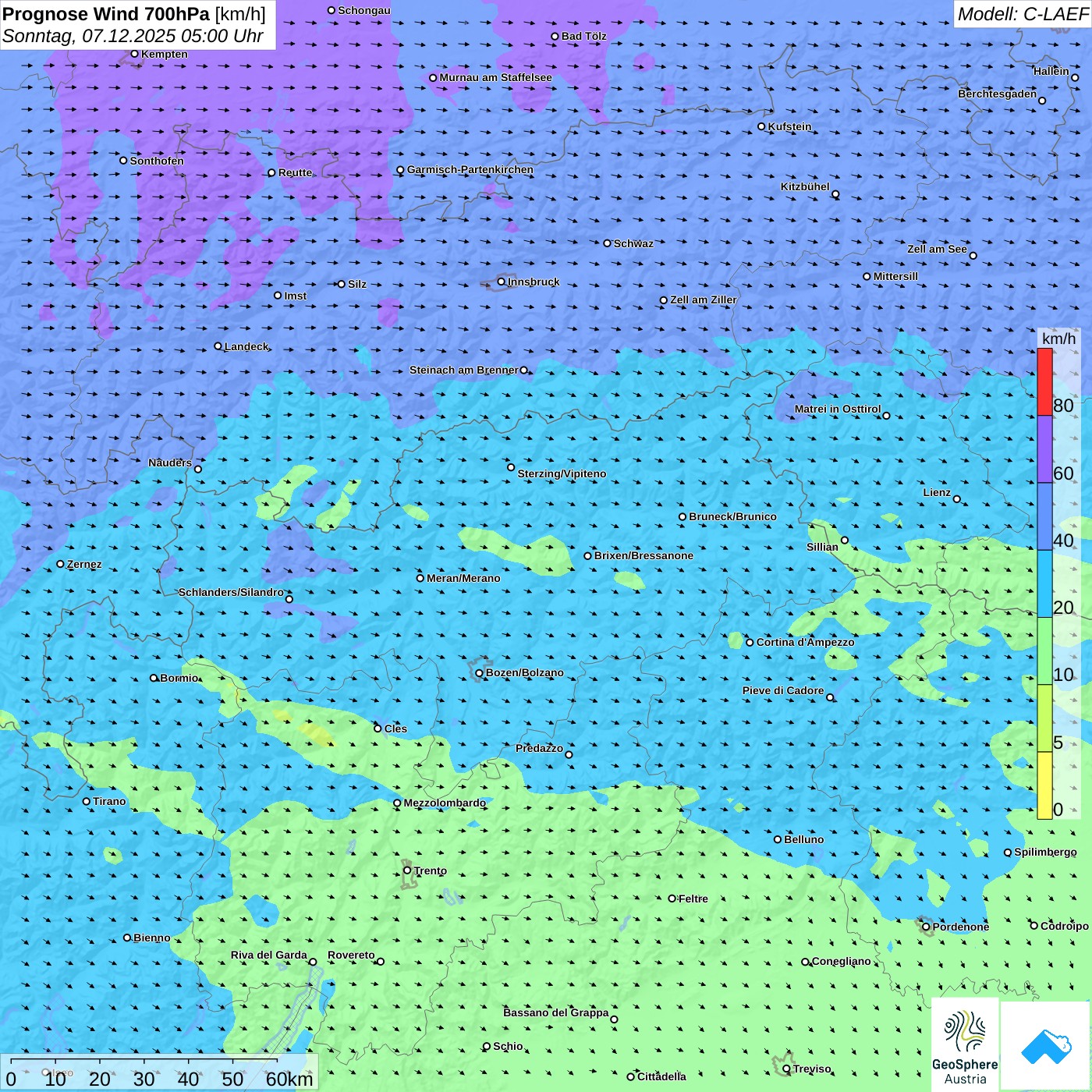
Task: Click the Bozen/Bolzano city marker
Action: 480,672
